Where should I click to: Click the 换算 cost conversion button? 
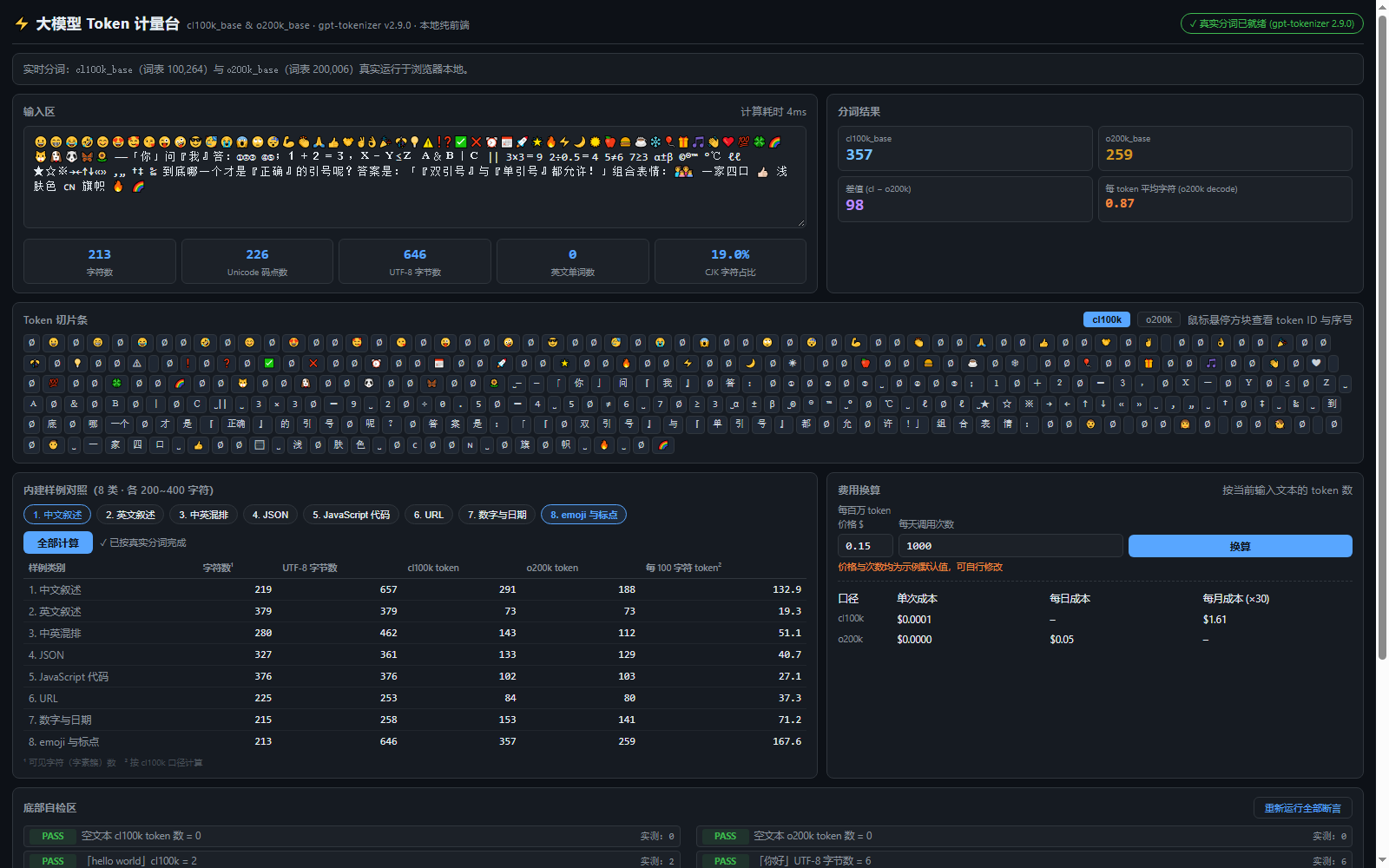(x=1240, y=546)
